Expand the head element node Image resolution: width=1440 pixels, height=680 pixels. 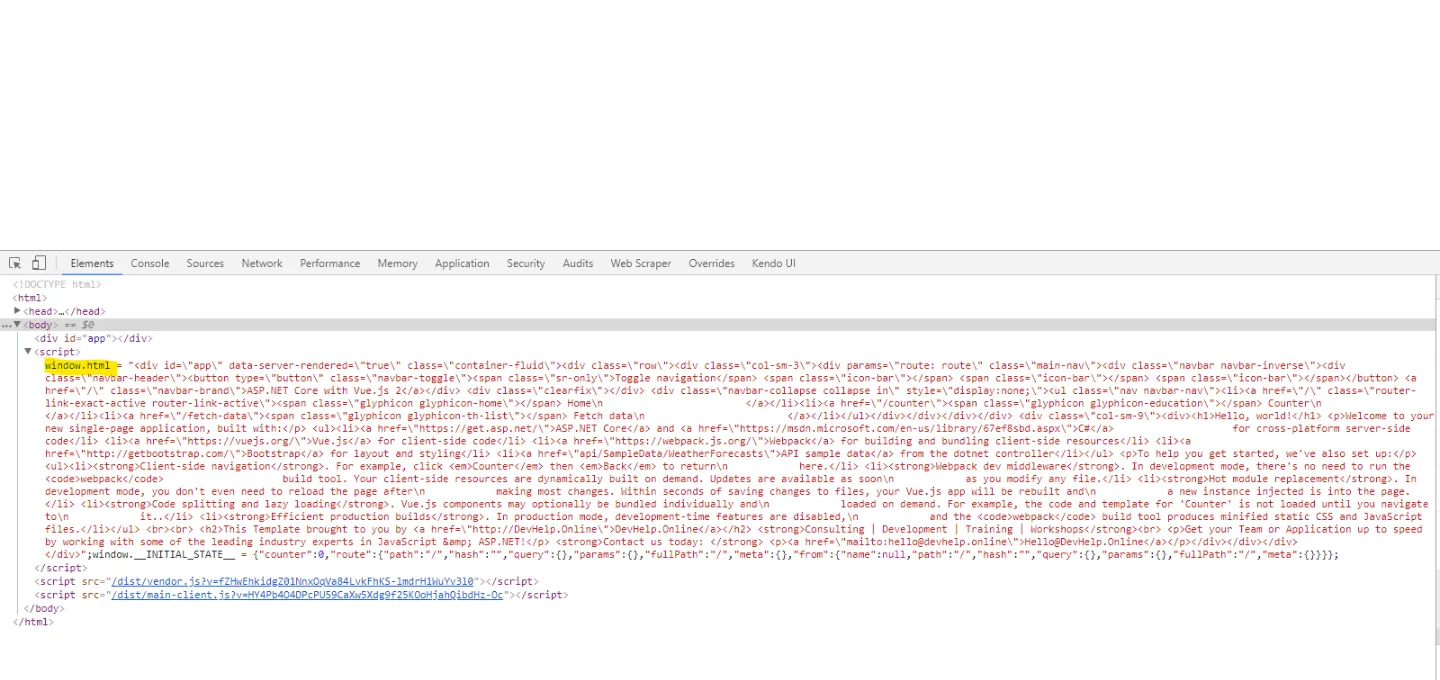point(18,311)
